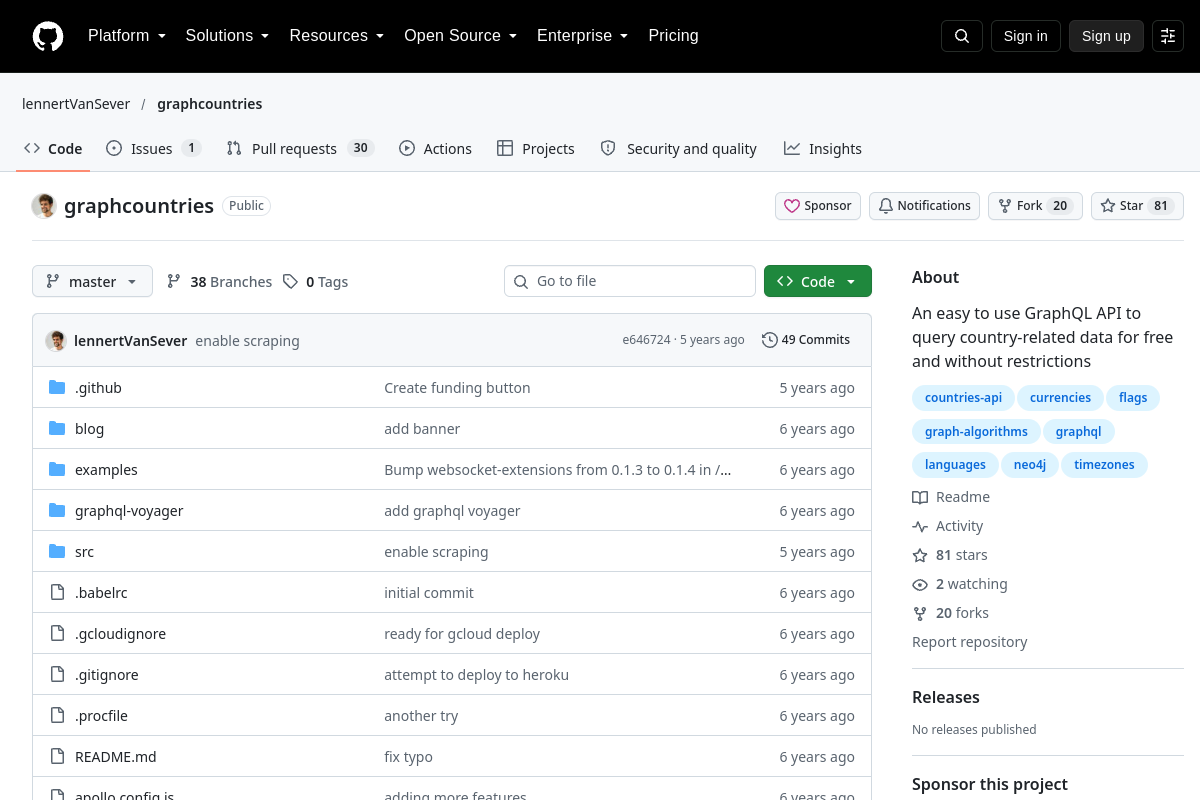View the 49 Commits history
Image resolution: width=1200 pixels, height=800 pixels.
pos(806,340)
